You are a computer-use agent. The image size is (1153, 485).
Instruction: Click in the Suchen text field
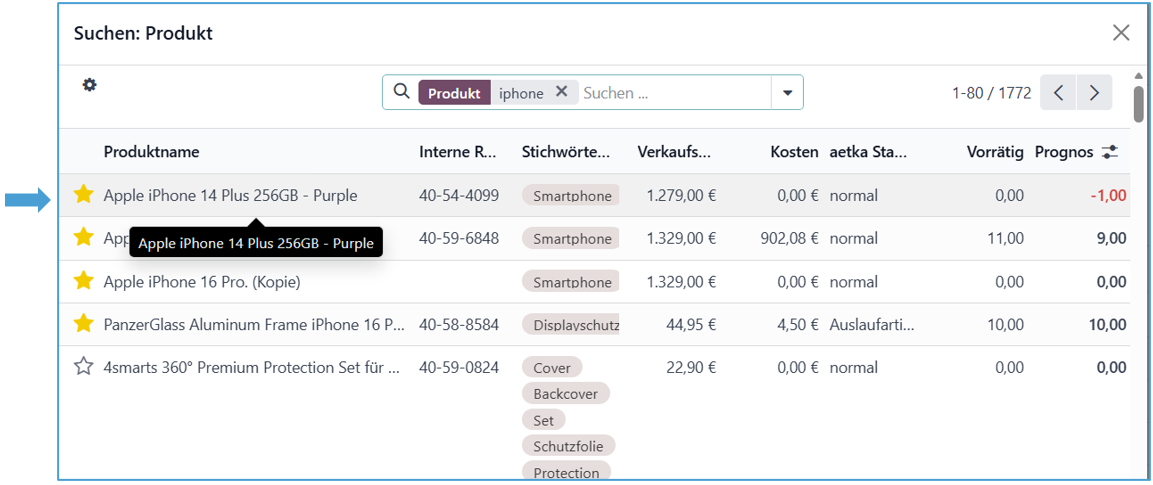[x=670, y=93]
